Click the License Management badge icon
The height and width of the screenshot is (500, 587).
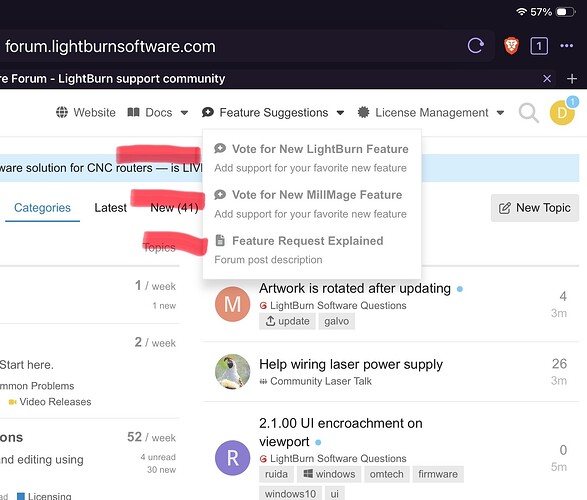(x=363, y=112)
